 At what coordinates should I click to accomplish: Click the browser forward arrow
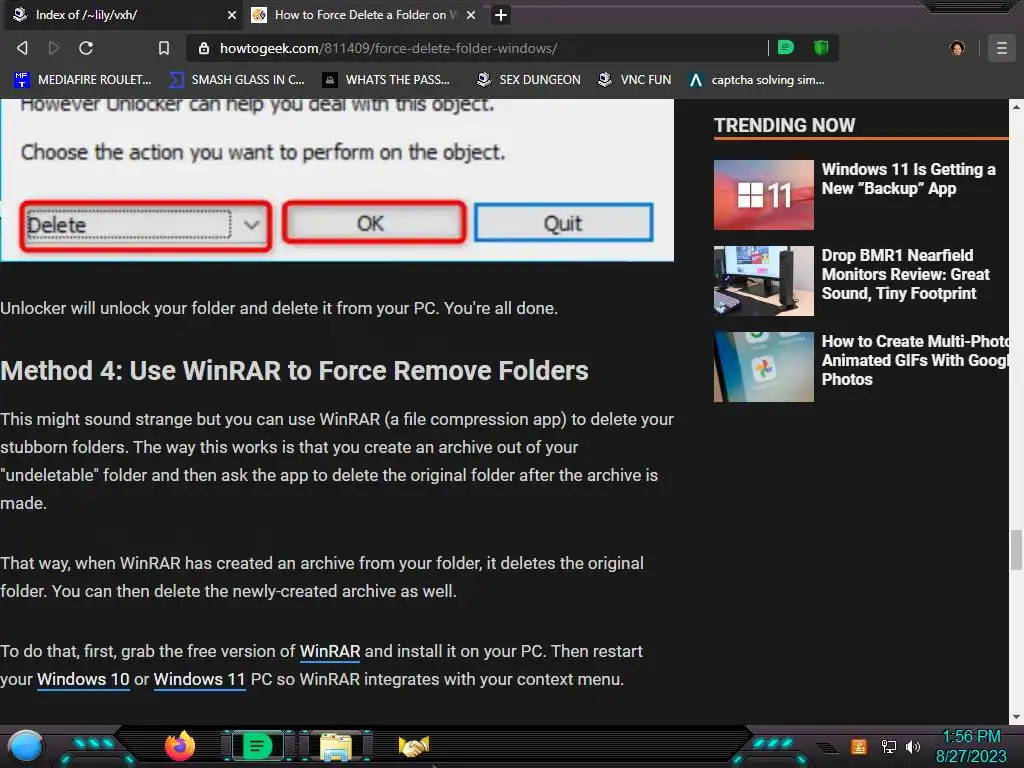point(54,48)
